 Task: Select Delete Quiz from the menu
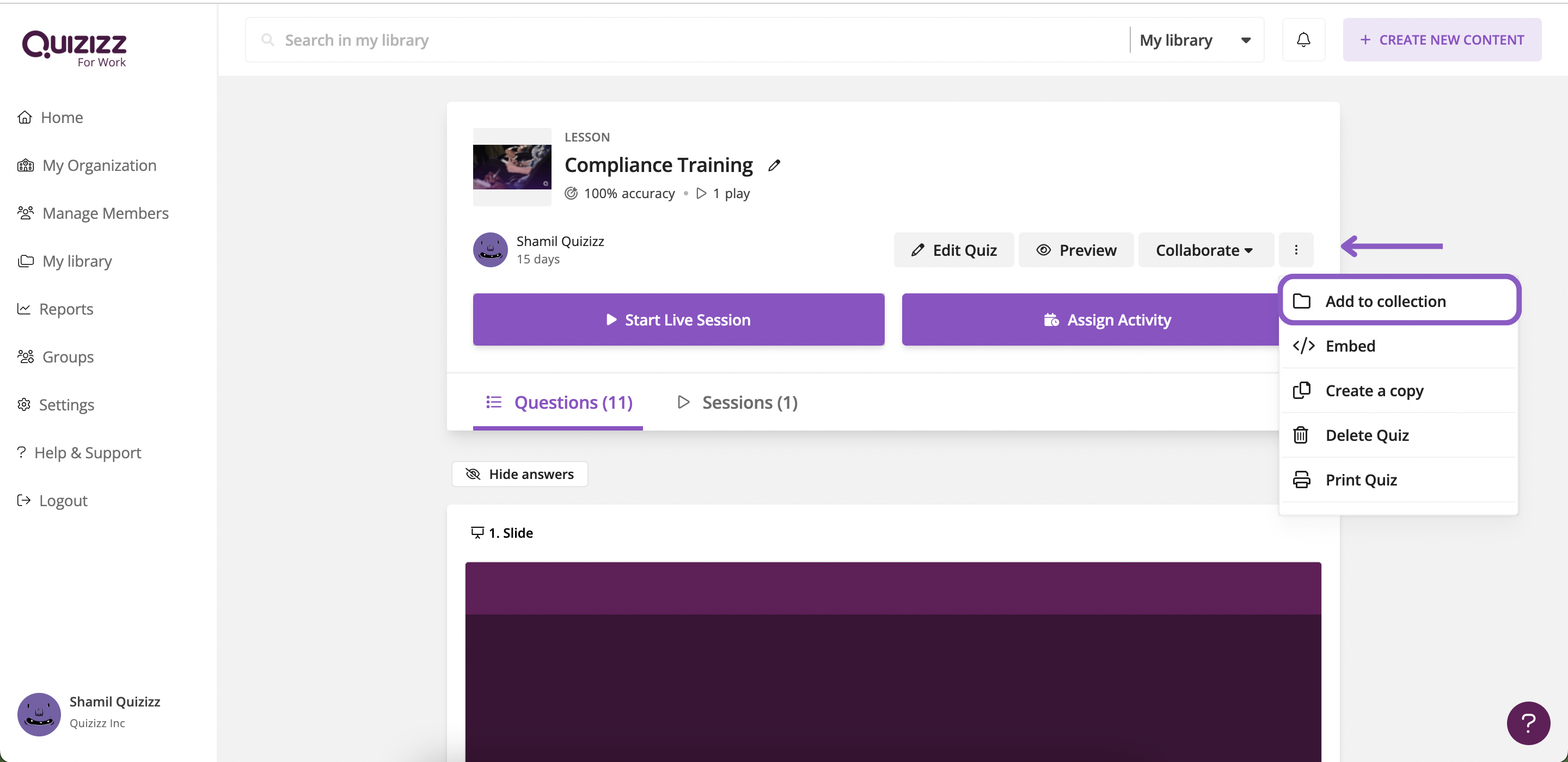1367,435
